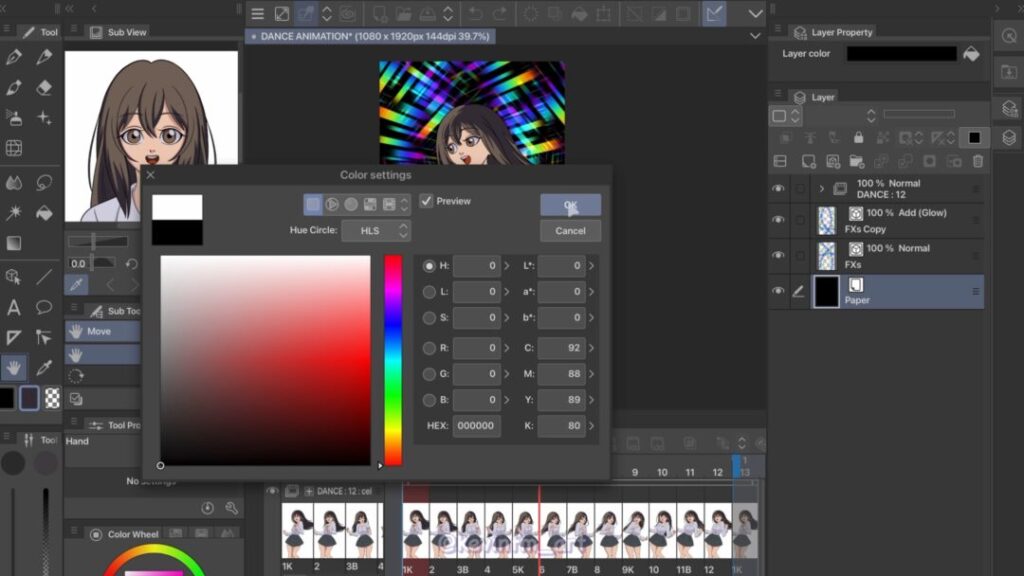Viewport: 1024px width, 576px height.
Task: Select the Text tool
Action: (x=14, y=307)
